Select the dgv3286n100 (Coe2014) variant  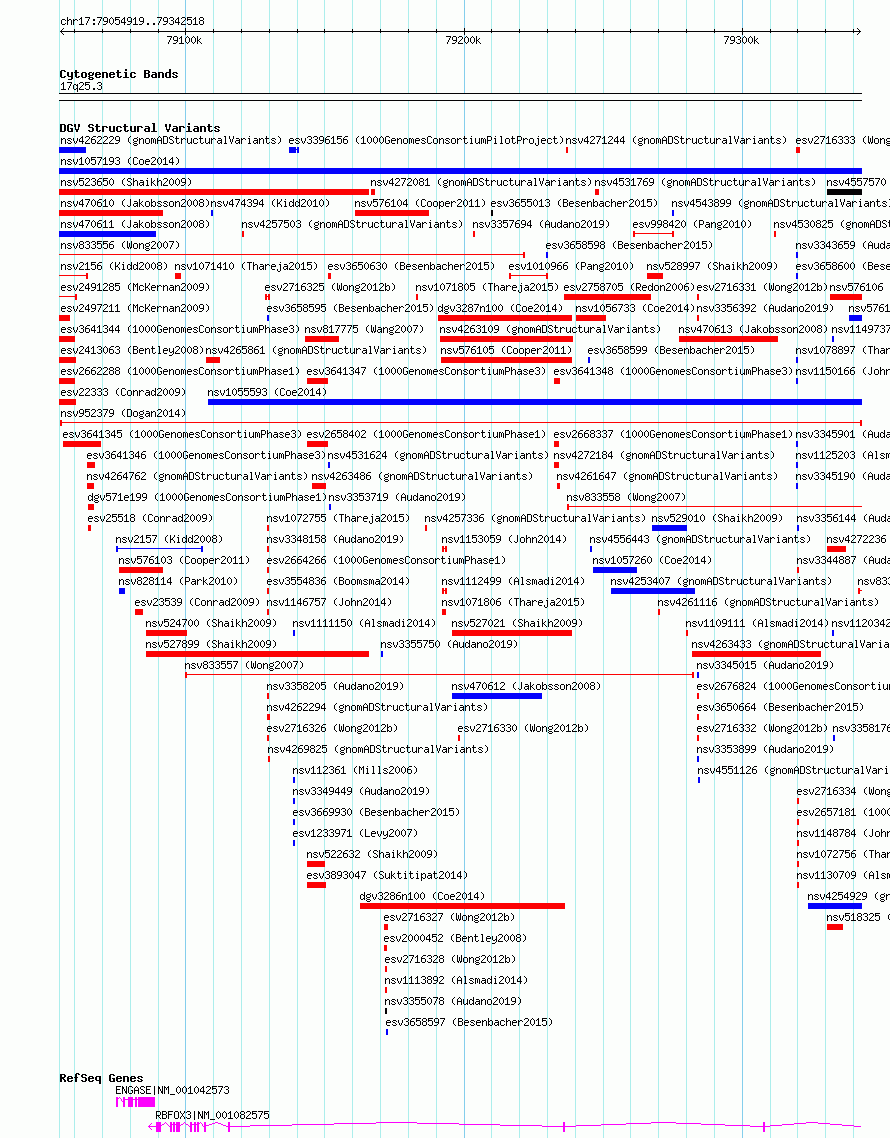pos(422,898)
